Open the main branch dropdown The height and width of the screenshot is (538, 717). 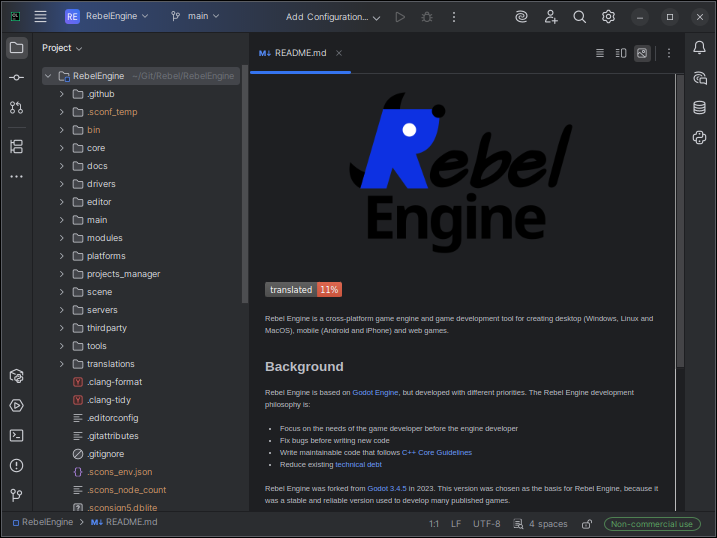point(195,16)
